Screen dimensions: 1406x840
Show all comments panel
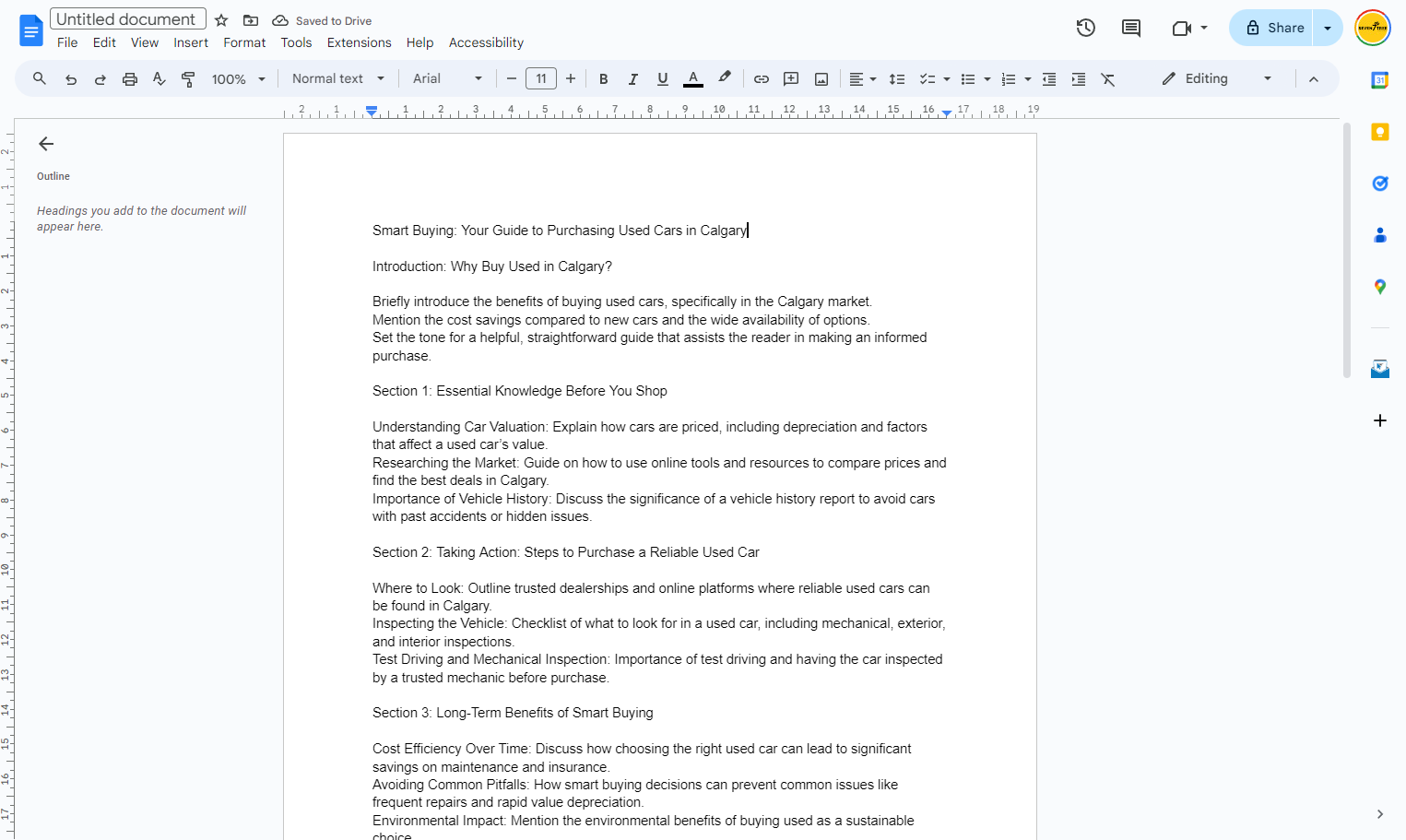click(1131, 28)
